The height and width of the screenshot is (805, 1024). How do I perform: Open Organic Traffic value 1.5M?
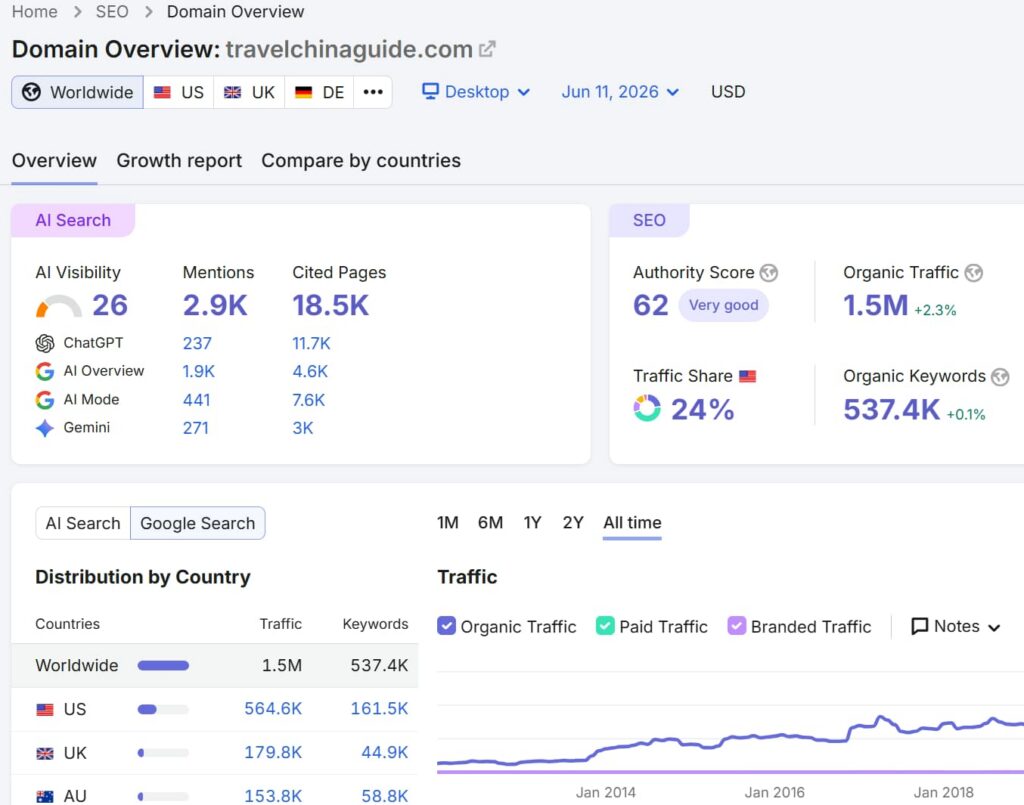(875, 305)
